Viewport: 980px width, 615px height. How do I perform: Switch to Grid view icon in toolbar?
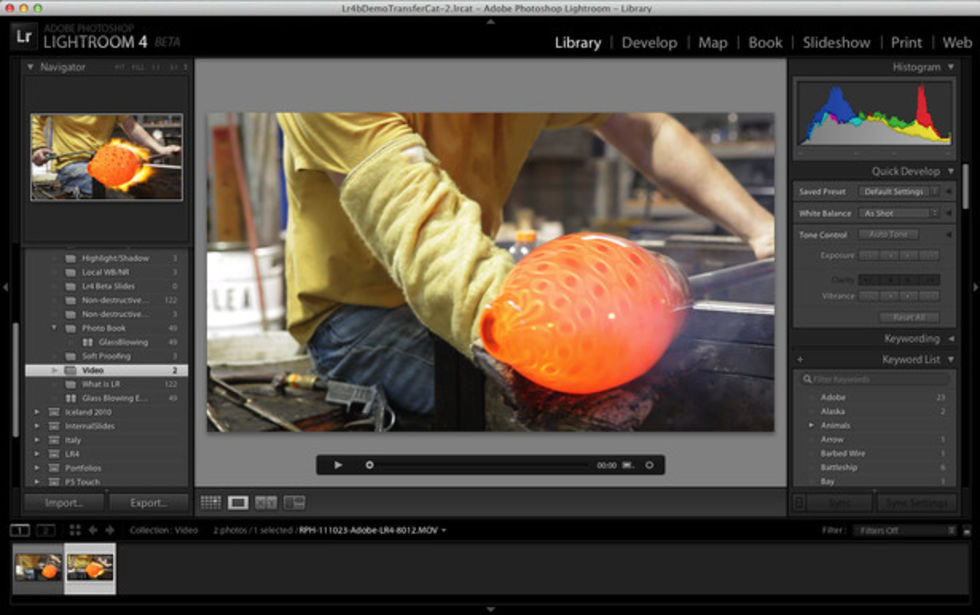pos(211,503)
